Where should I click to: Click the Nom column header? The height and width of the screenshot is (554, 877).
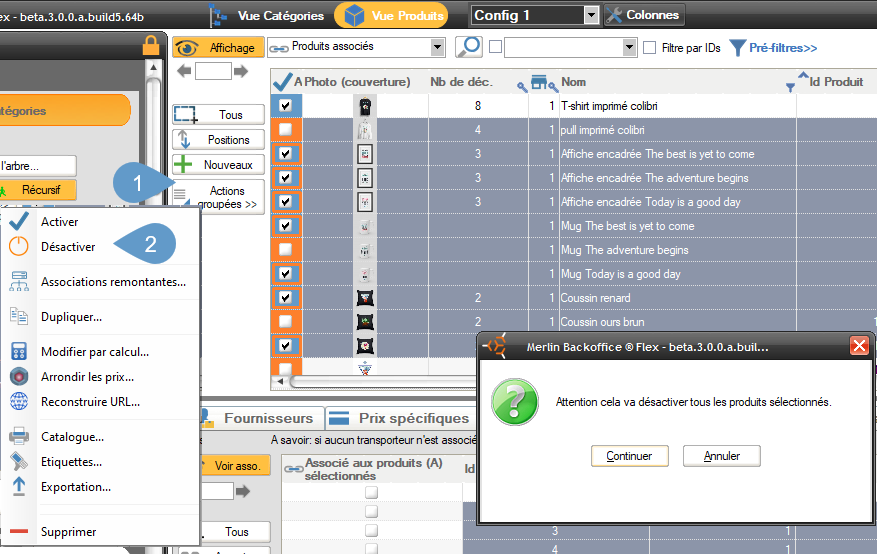coord(574,82)
